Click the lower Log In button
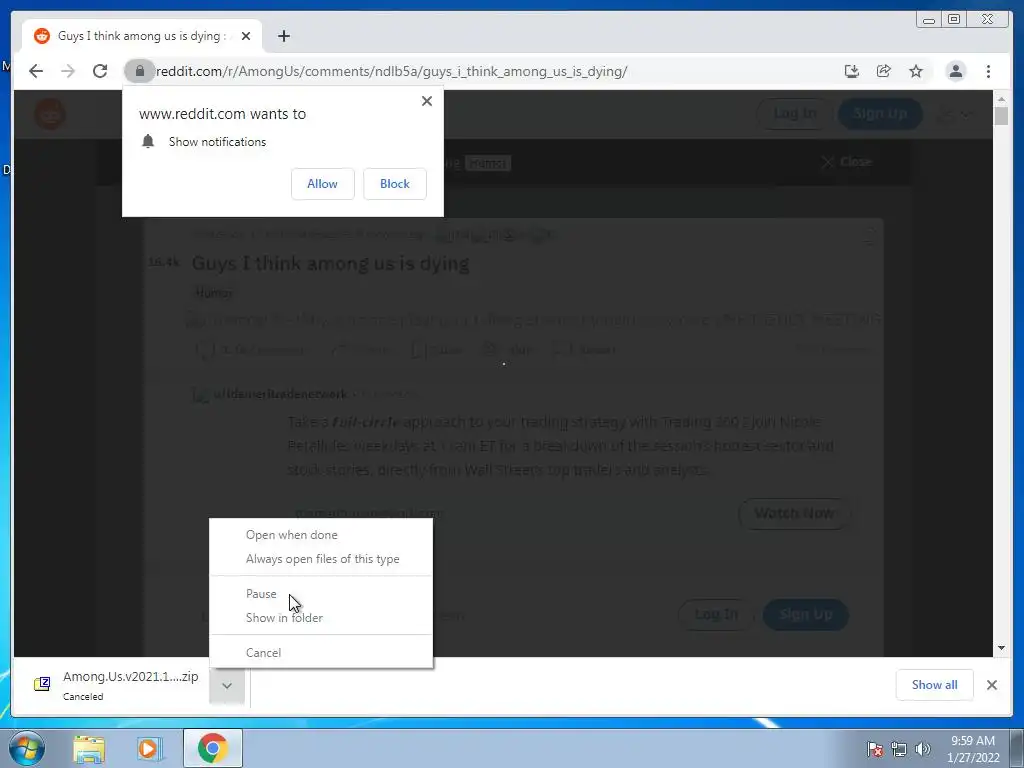 point(716,615)
